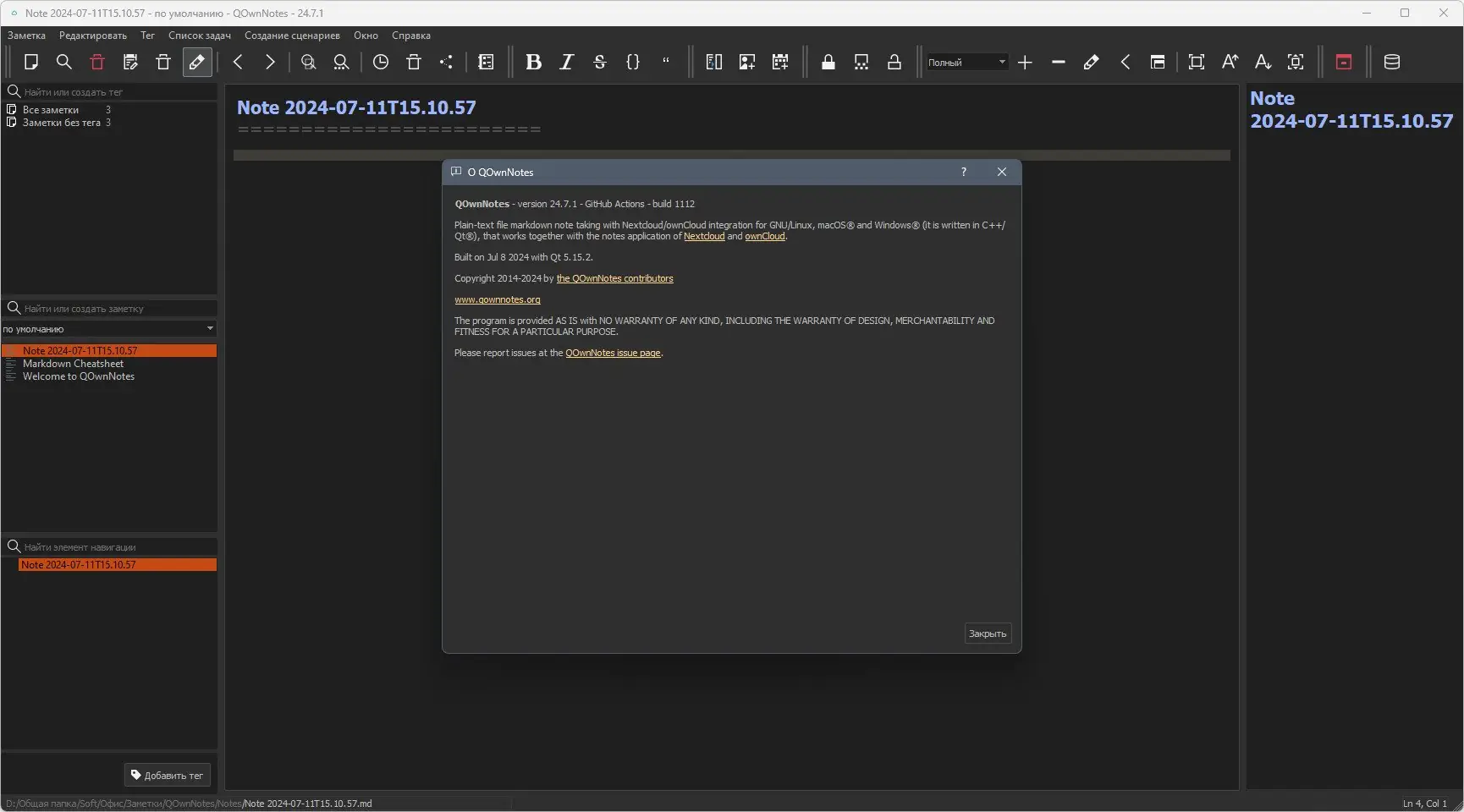Insert code block with braces icon
1464x812 pixels.
[x=632, y=62]
